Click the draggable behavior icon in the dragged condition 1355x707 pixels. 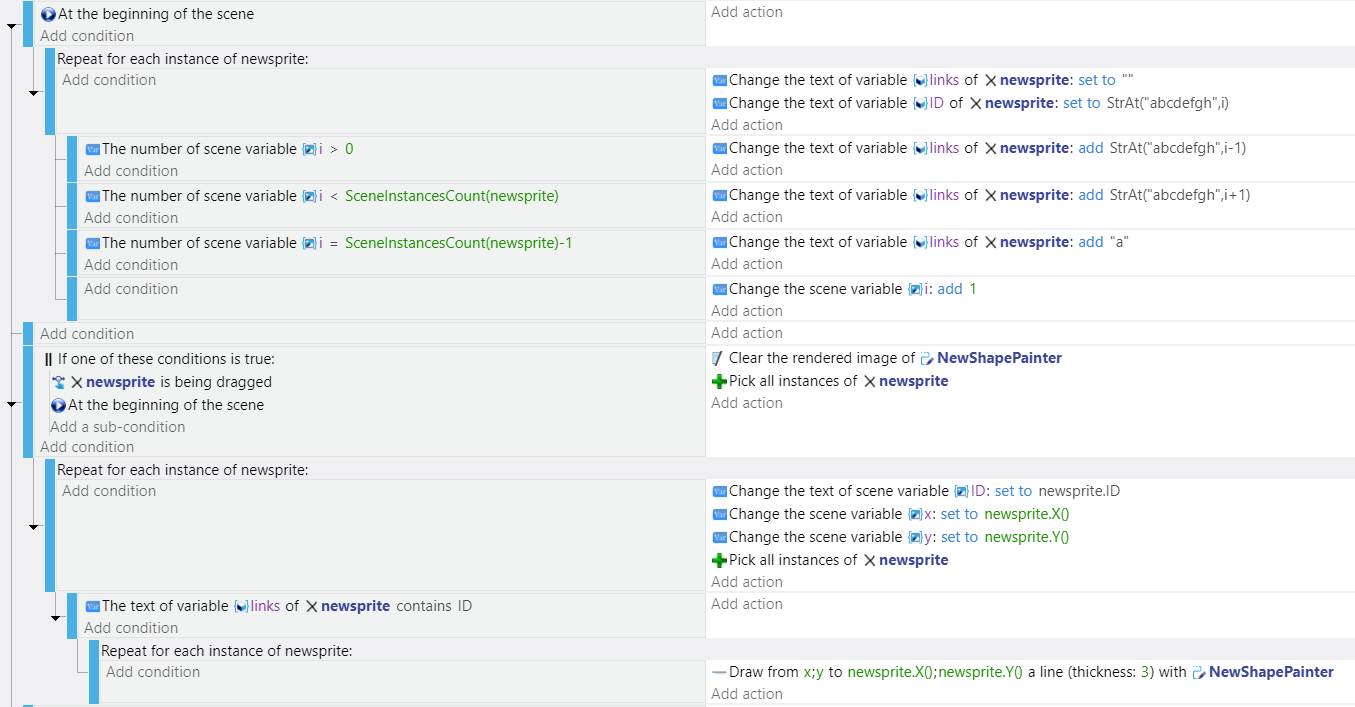point(59,381)
